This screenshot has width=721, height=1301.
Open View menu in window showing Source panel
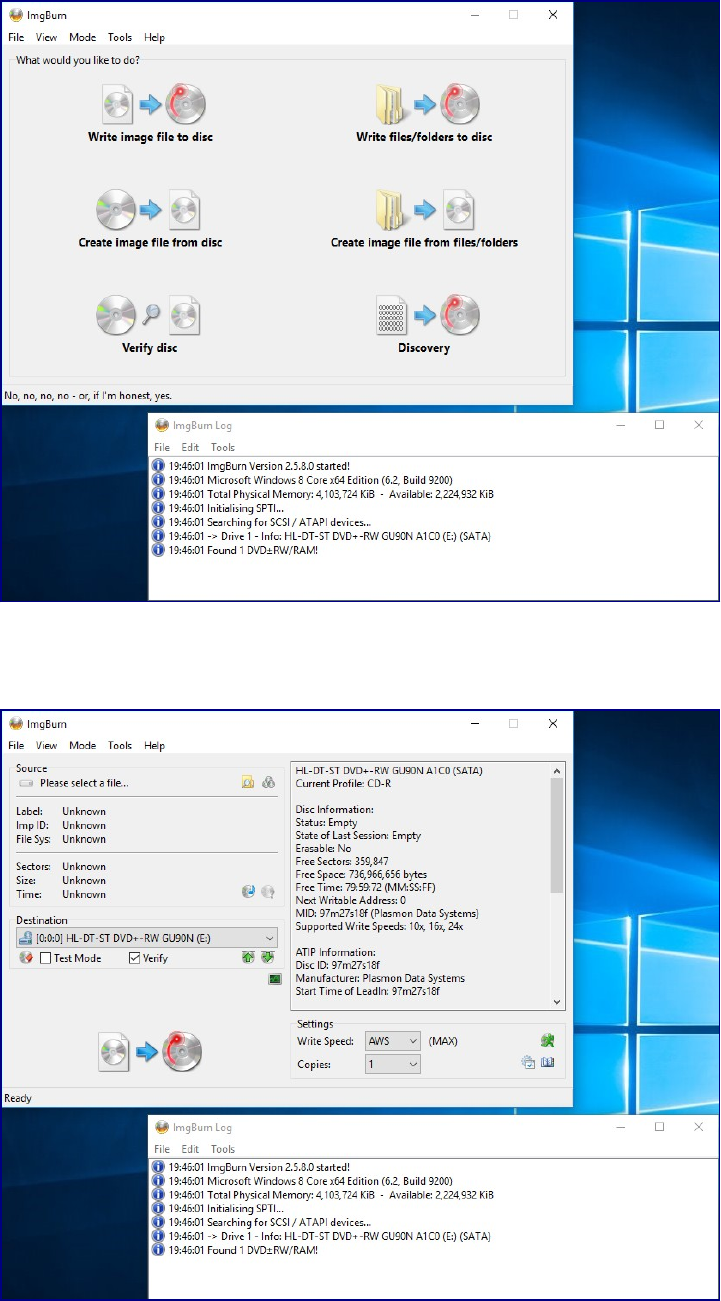(x=46, y=745)
